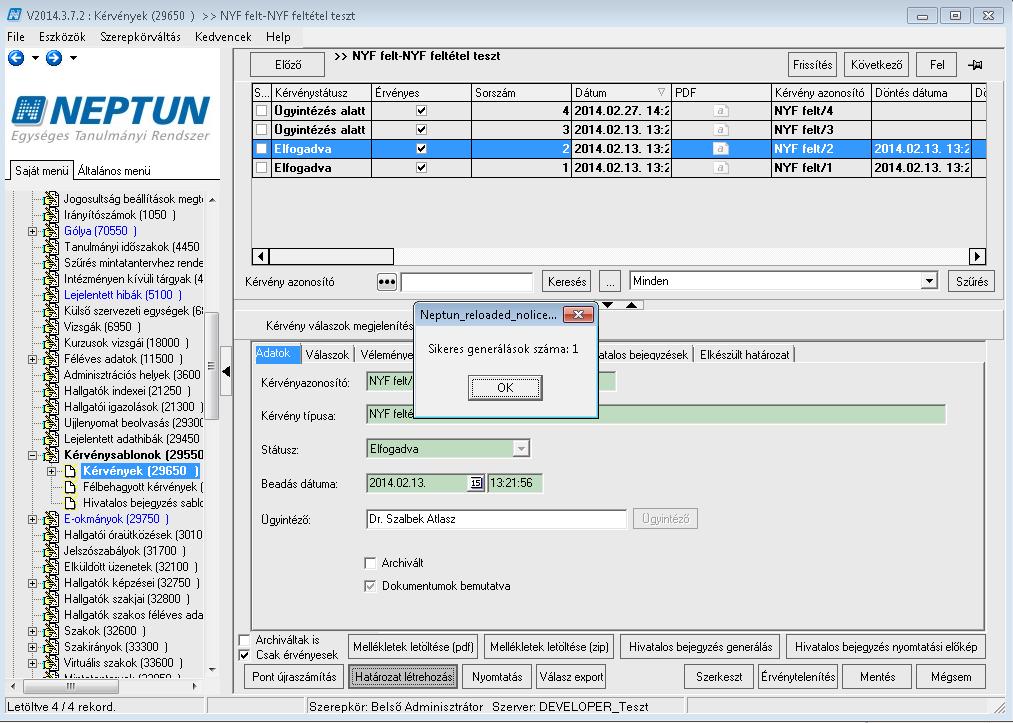Viewport: 1013px width, 723px height.
Task: Tick the select checkbox for NYF felt/4
Action: pyautogui.click(x=261, y=111)
